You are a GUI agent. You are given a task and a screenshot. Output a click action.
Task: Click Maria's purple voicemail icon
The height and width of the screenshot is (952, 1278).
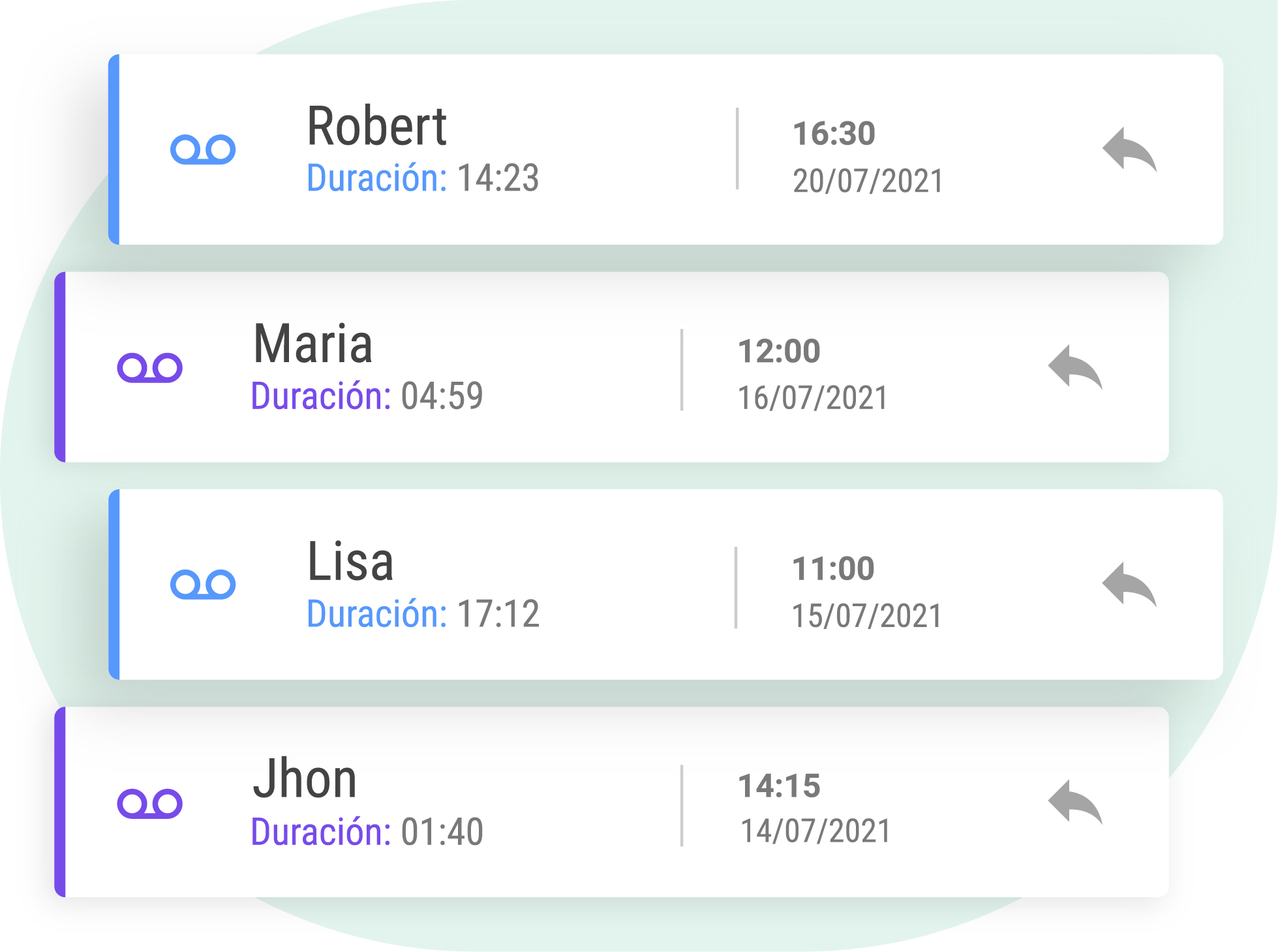click(149, 367)
